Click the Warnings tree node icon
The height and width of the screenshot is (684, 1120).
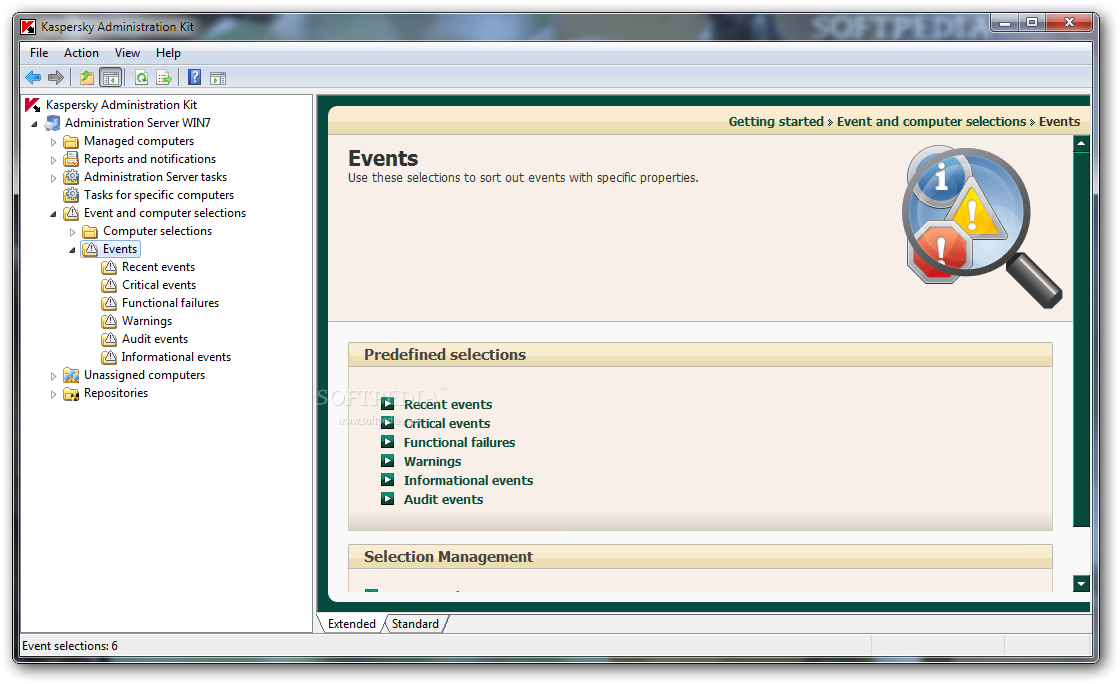pos(109,321)
